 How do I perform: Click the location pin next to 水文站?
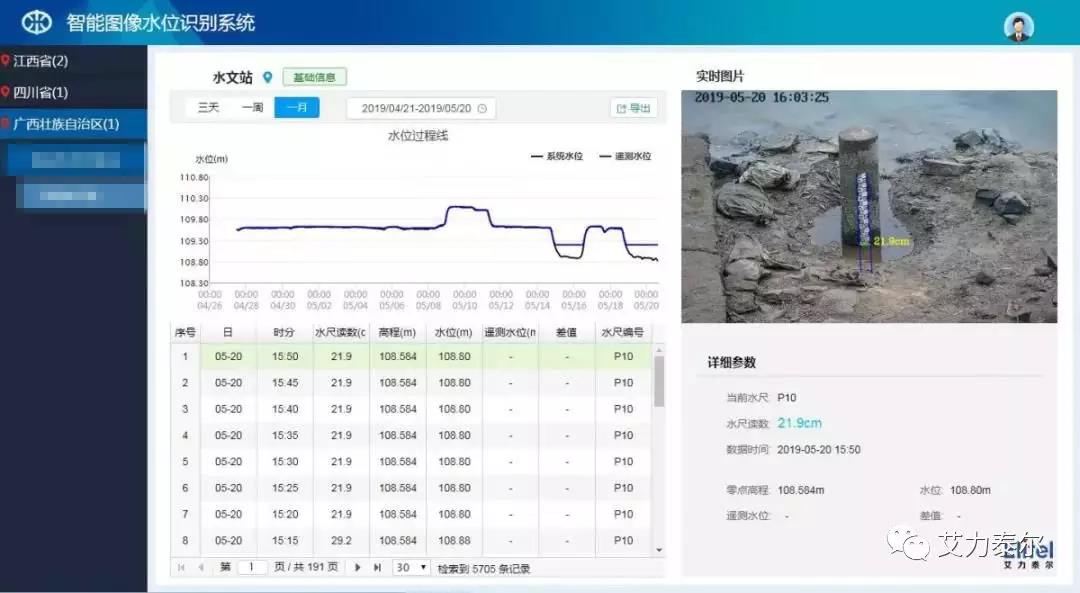point(267,78)
